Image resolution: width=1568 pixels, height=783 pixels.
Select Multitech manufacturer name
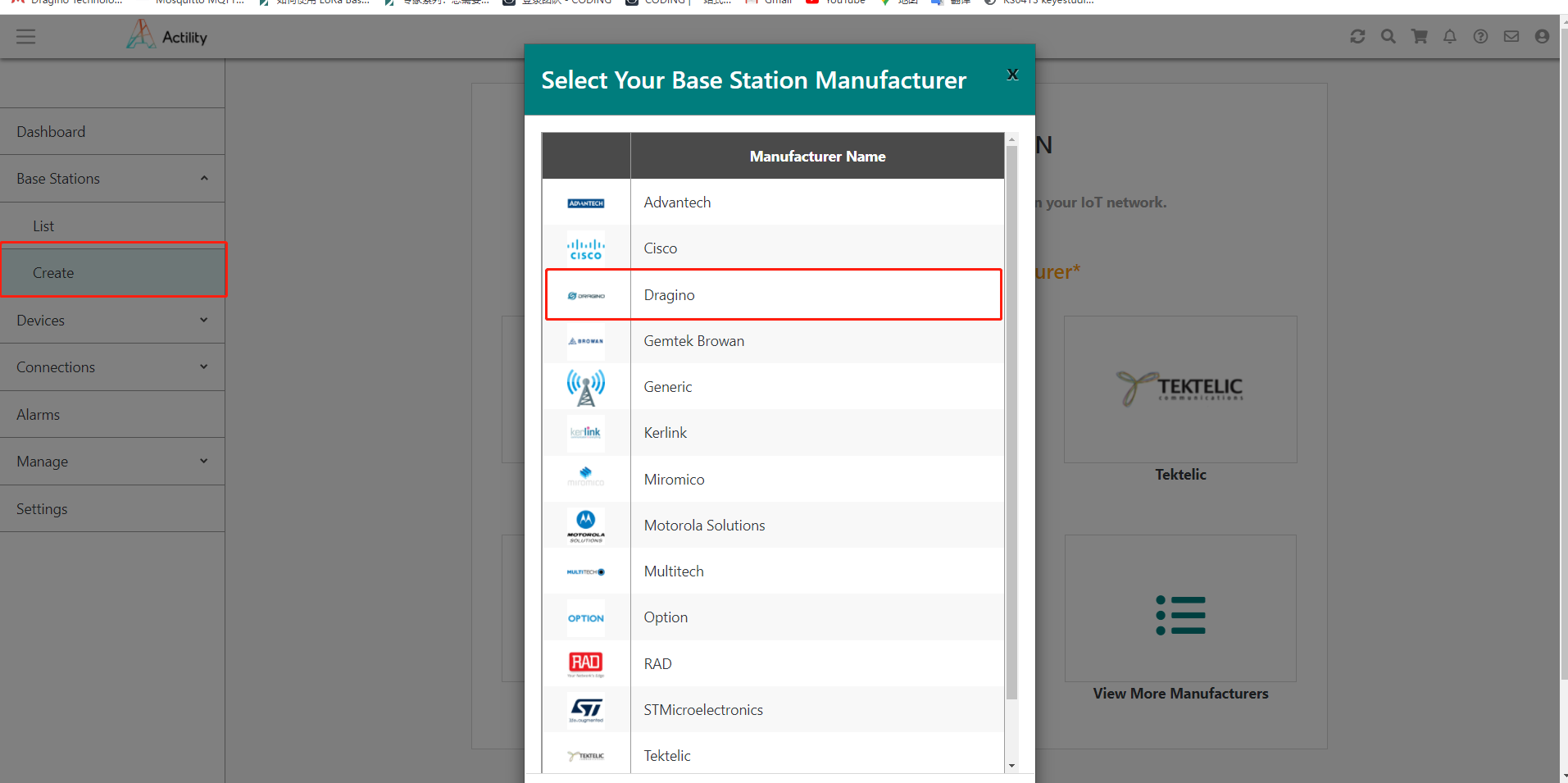[674, 571]
